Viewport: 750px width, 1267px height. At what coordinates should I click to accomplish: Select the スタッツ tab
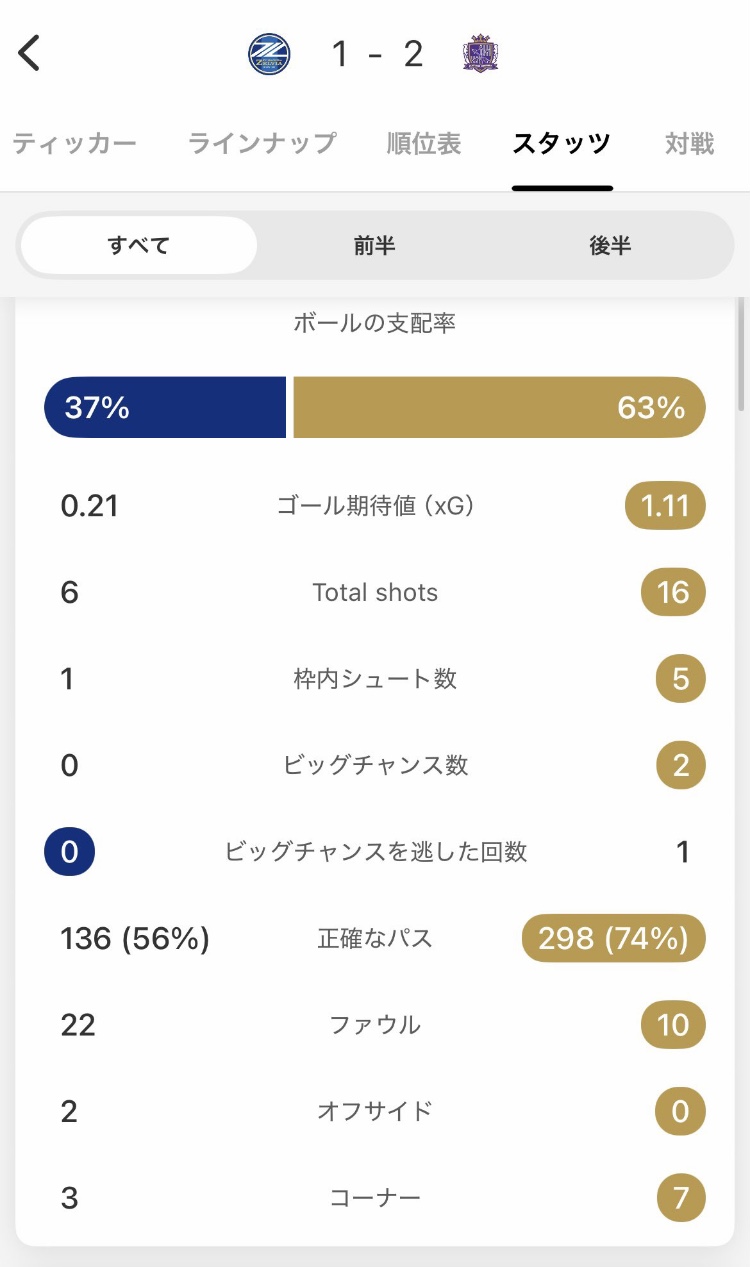click(561, 144)
